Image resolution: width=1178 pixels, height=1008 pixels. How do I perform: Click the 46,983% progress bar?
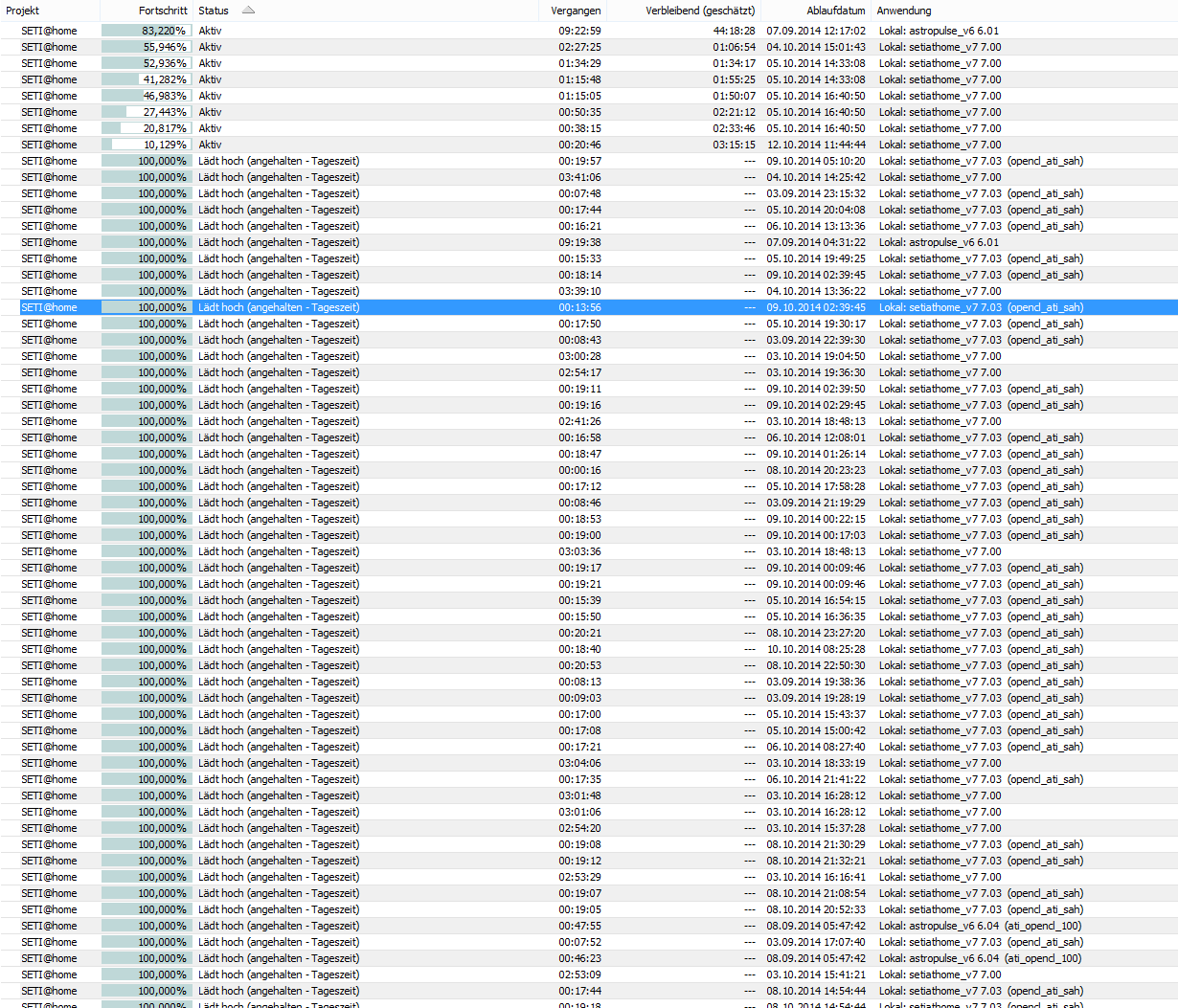tap(147, 96)
